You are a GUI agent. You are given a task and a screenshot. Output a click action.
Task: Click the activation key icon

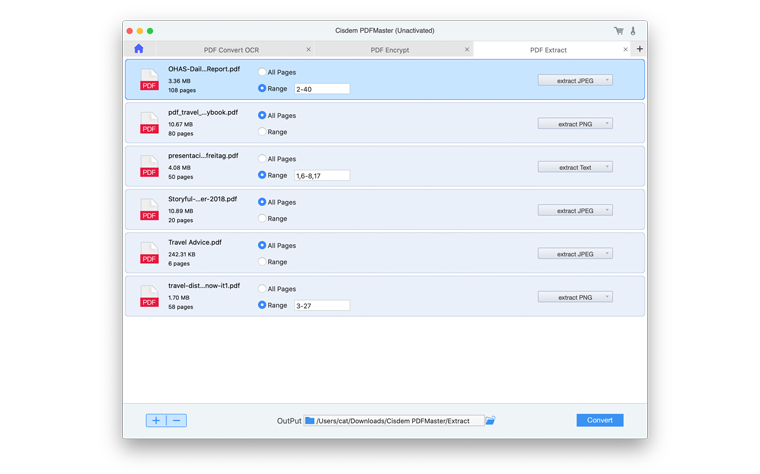click(633, 31)
